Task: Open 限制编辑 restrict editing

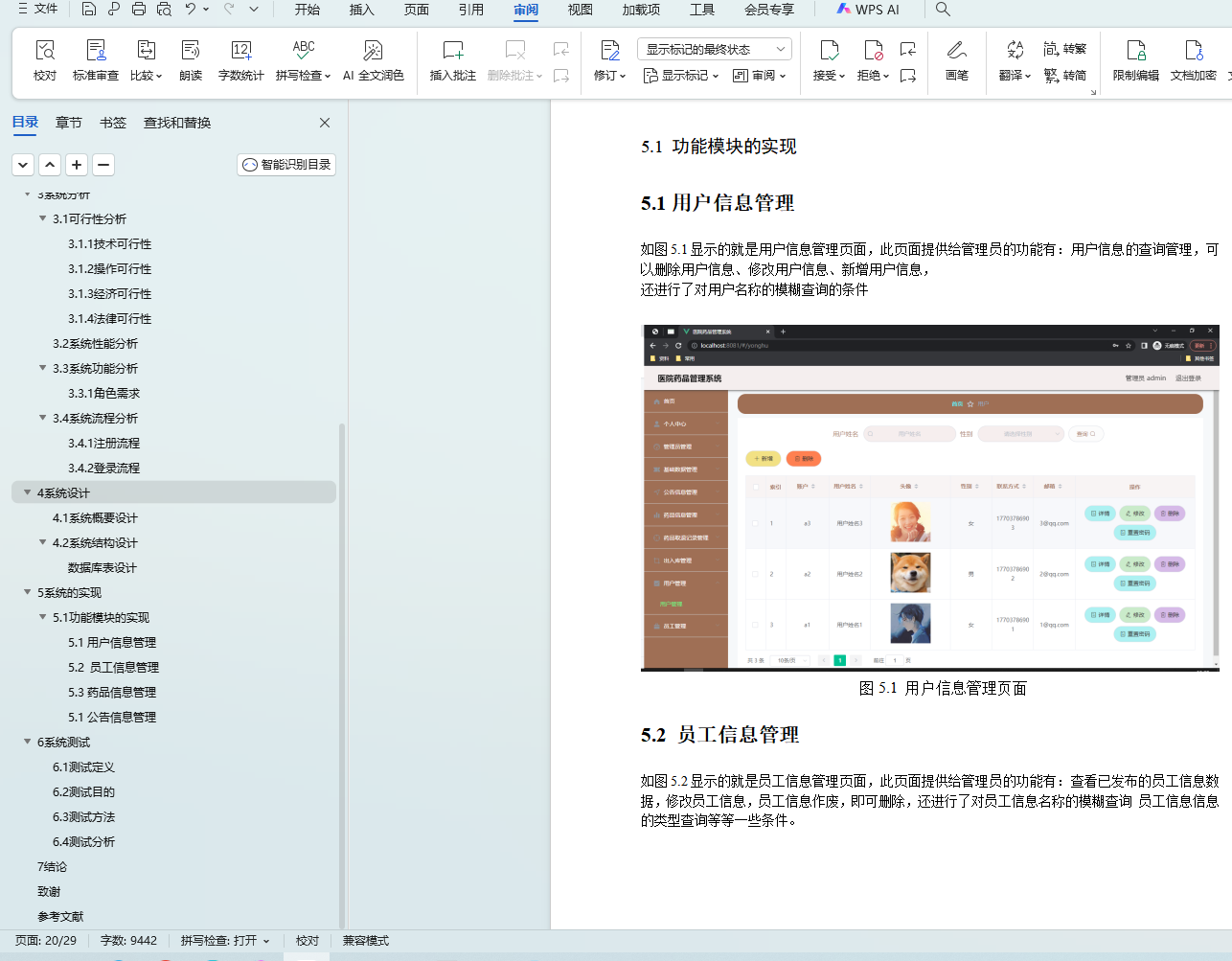Action: (x=1136, y=60)
